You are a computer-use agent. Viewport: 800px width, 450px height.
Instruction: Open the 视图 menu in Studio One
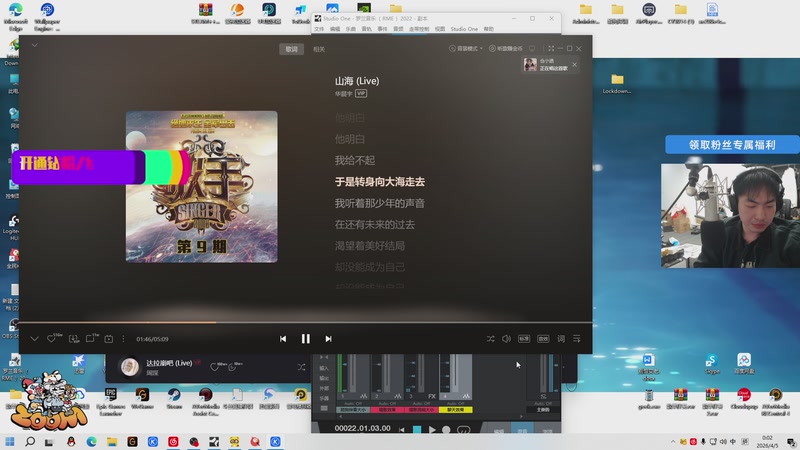[440, 29]
